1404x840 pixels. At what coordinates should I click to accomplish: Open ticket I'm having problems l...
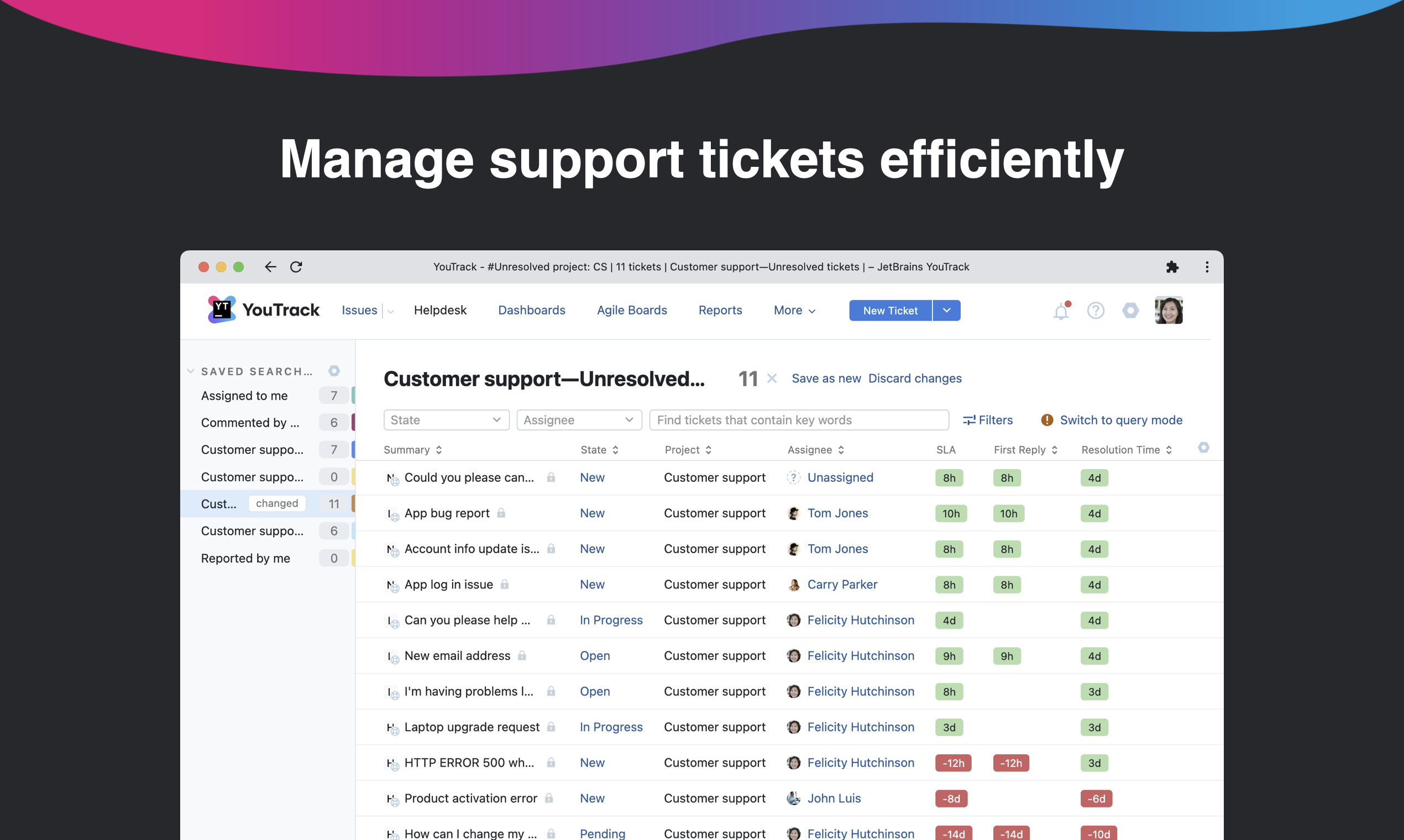pos(469,691)
